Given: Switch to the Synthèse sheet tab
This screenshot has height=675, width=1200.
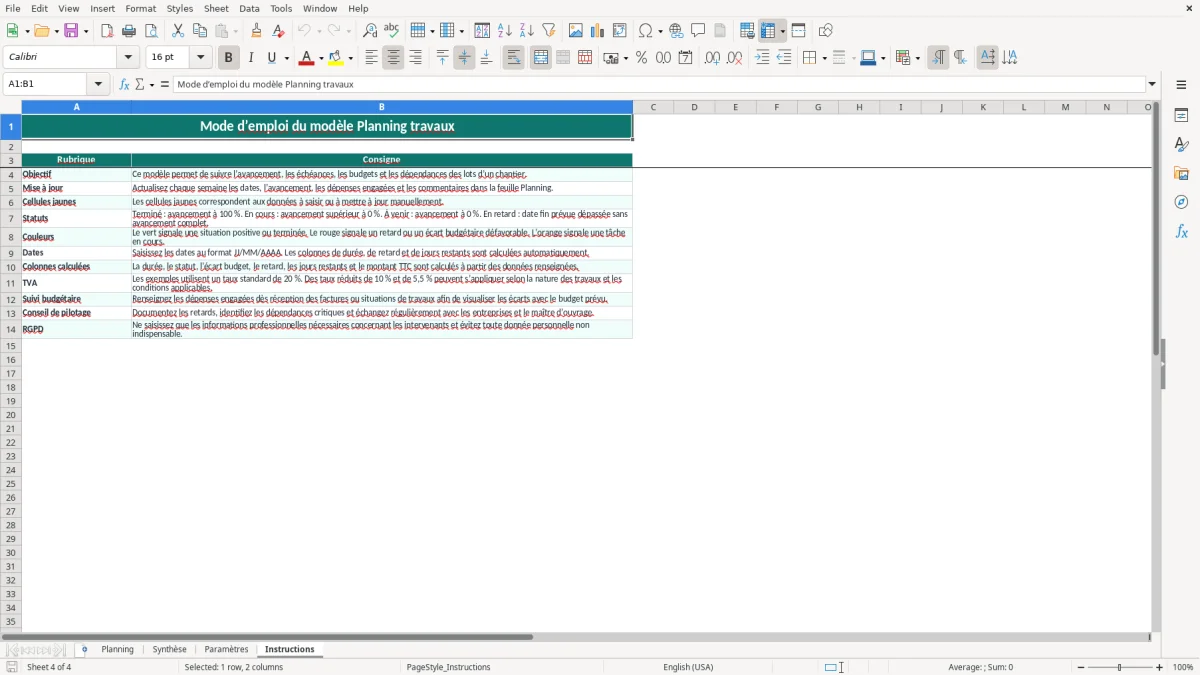Looking at the screenshot, I should [x=169, y=649].
